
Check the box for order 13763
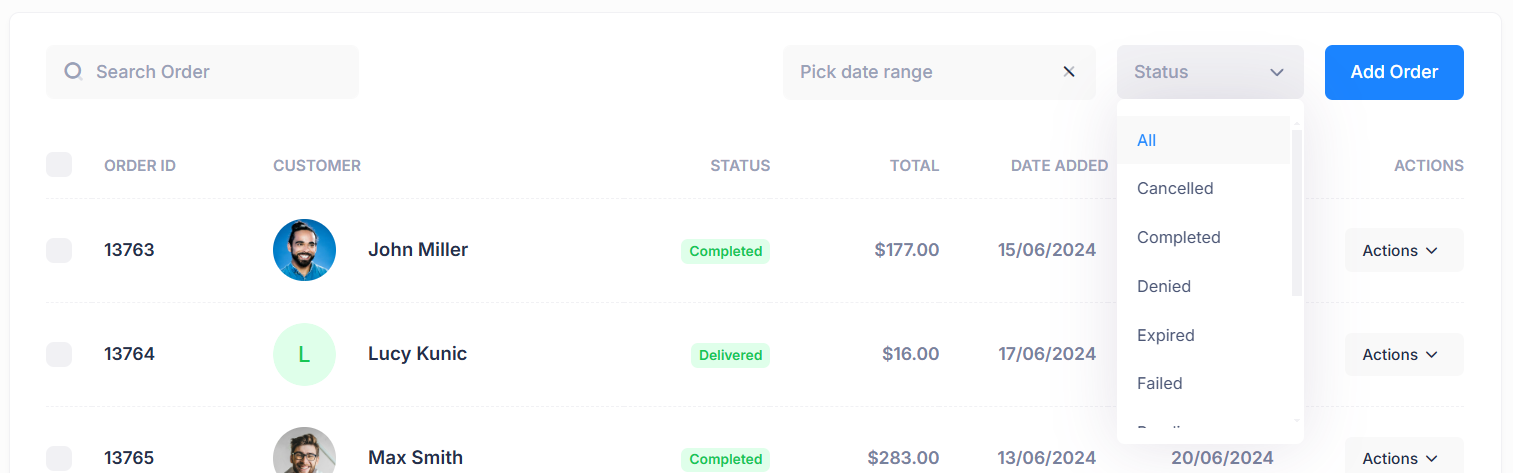[59, 250]
